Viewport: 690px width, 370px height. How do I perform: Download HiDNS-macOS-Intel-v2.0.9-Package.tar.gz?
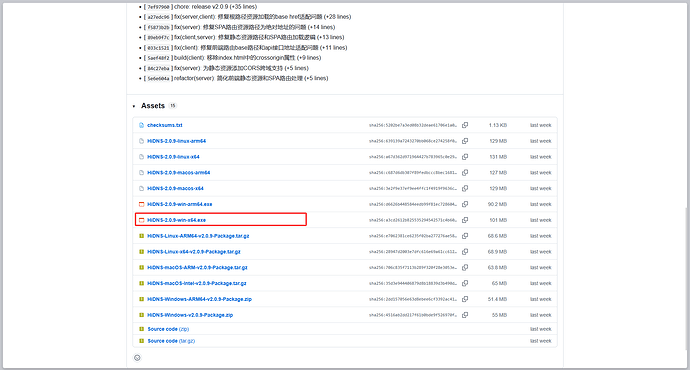click(197, 283)
